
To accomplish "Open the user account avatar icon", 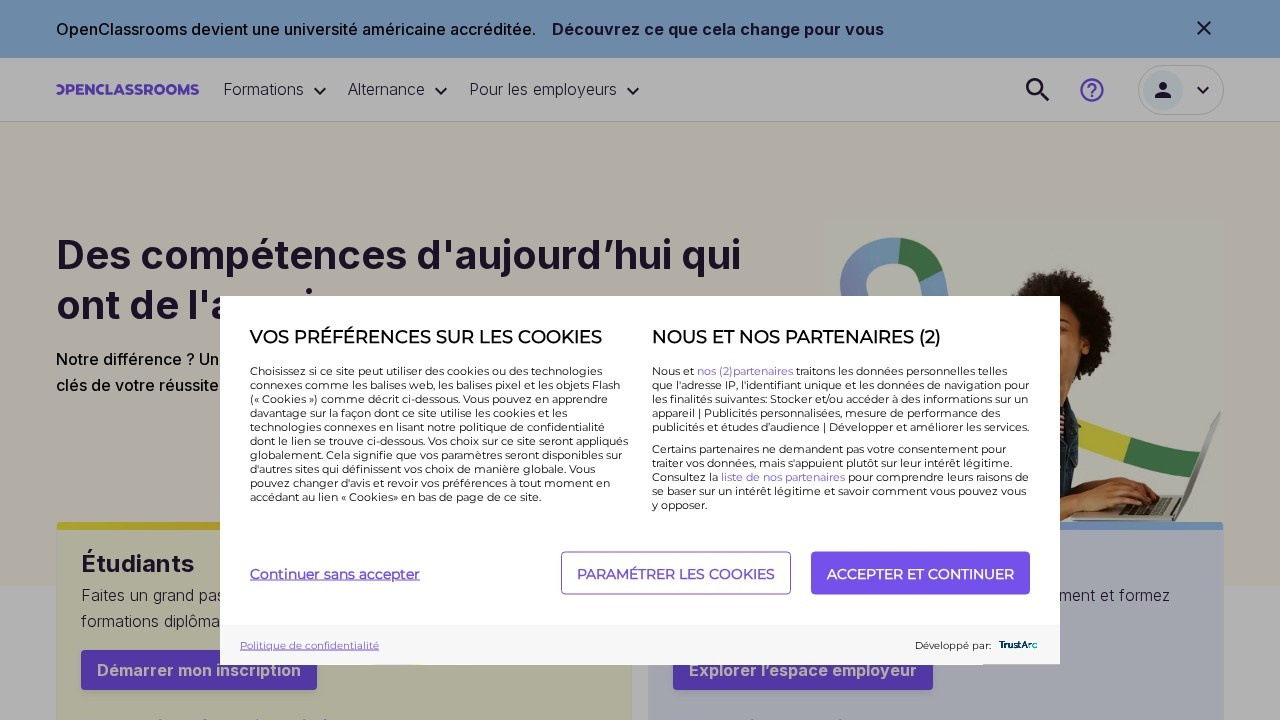I will 1163,90.
